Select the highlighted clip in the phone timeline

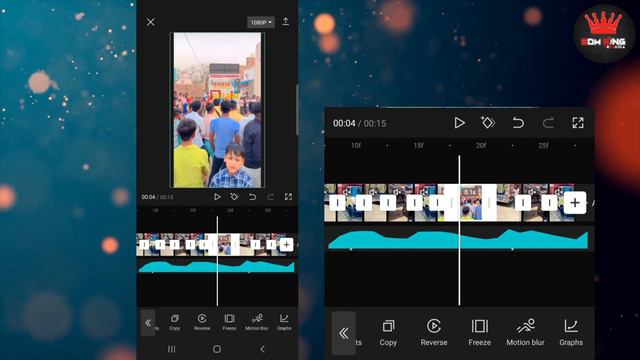[224, 244]
